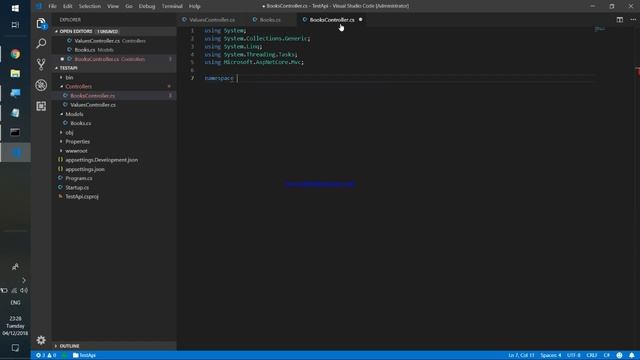Image resolution: width=640 pixels, height=360 pixels.
Task: Open the notifications bell in status bar
Action: (x=631, y=355)
